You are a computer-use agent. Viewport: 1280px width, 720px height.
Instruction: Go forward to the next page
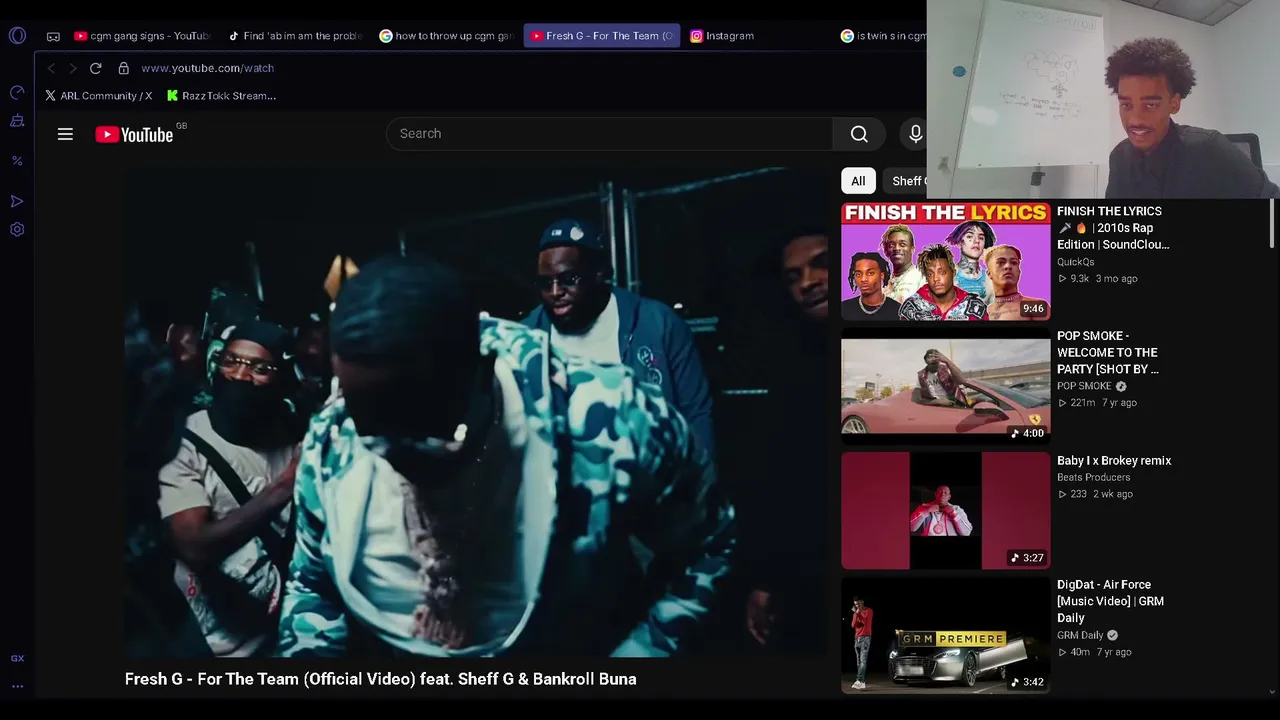coord(72,68)
